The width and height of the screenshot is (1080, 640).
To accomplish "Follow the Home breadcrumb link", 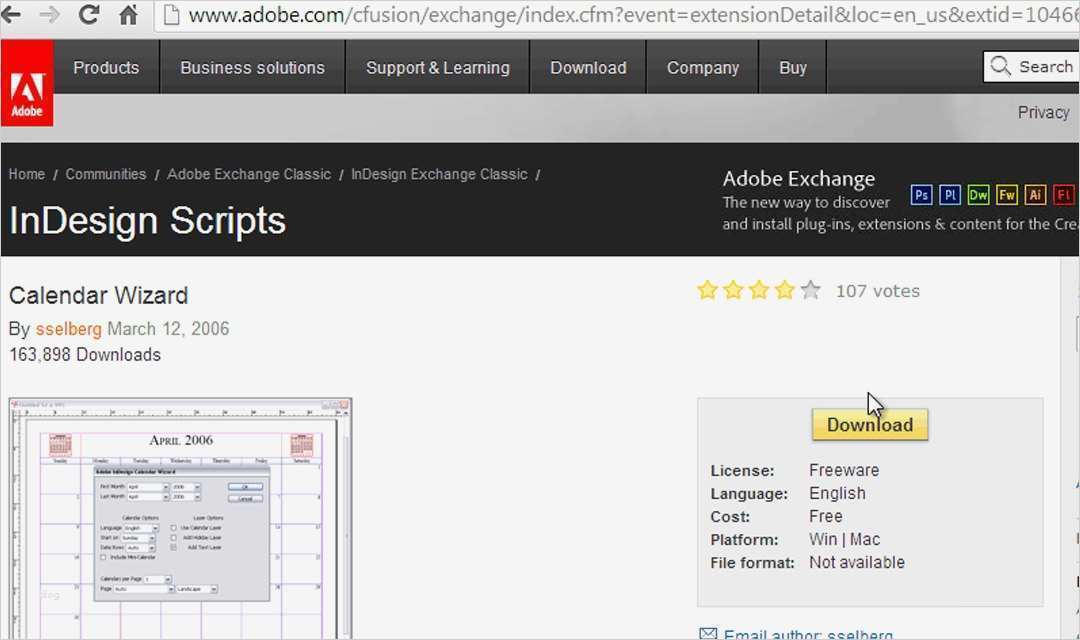I will coord(27,174).
